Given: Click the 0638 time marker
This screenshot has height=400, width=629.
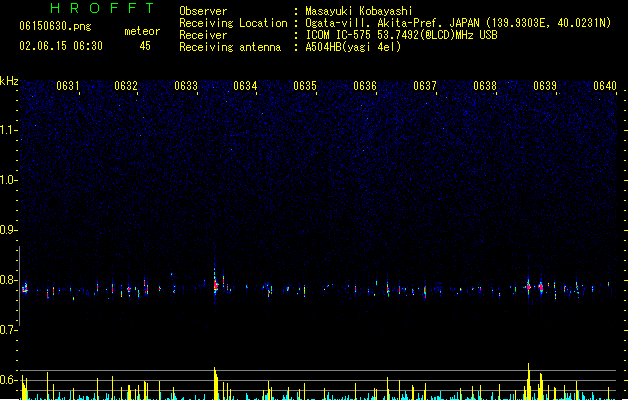Looking at the screenshot, I should tap(485, 86).
